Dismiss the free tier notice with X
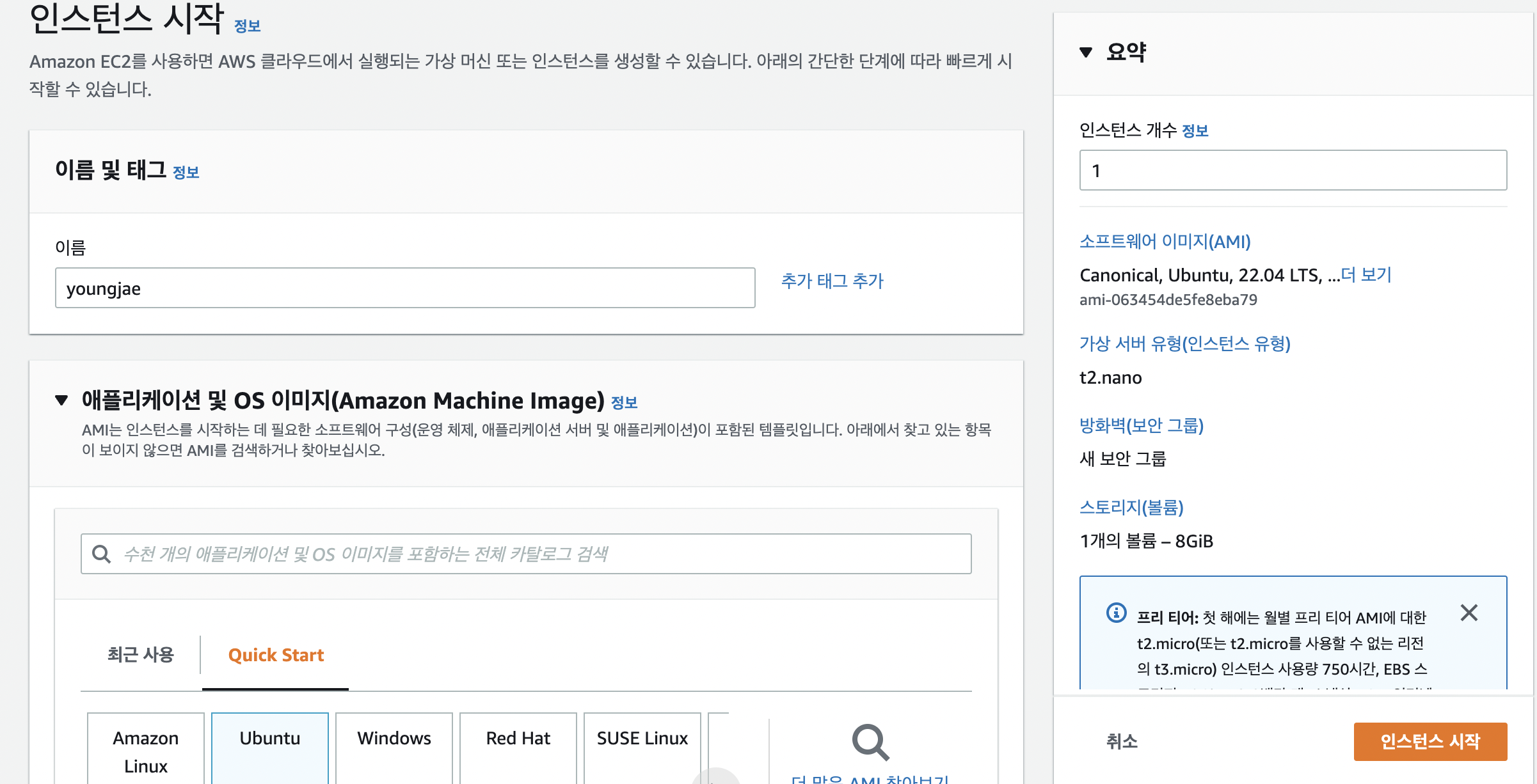The height and width of the screenshot is (784, 1537). pyautogui.click(x=1469, y=613)
